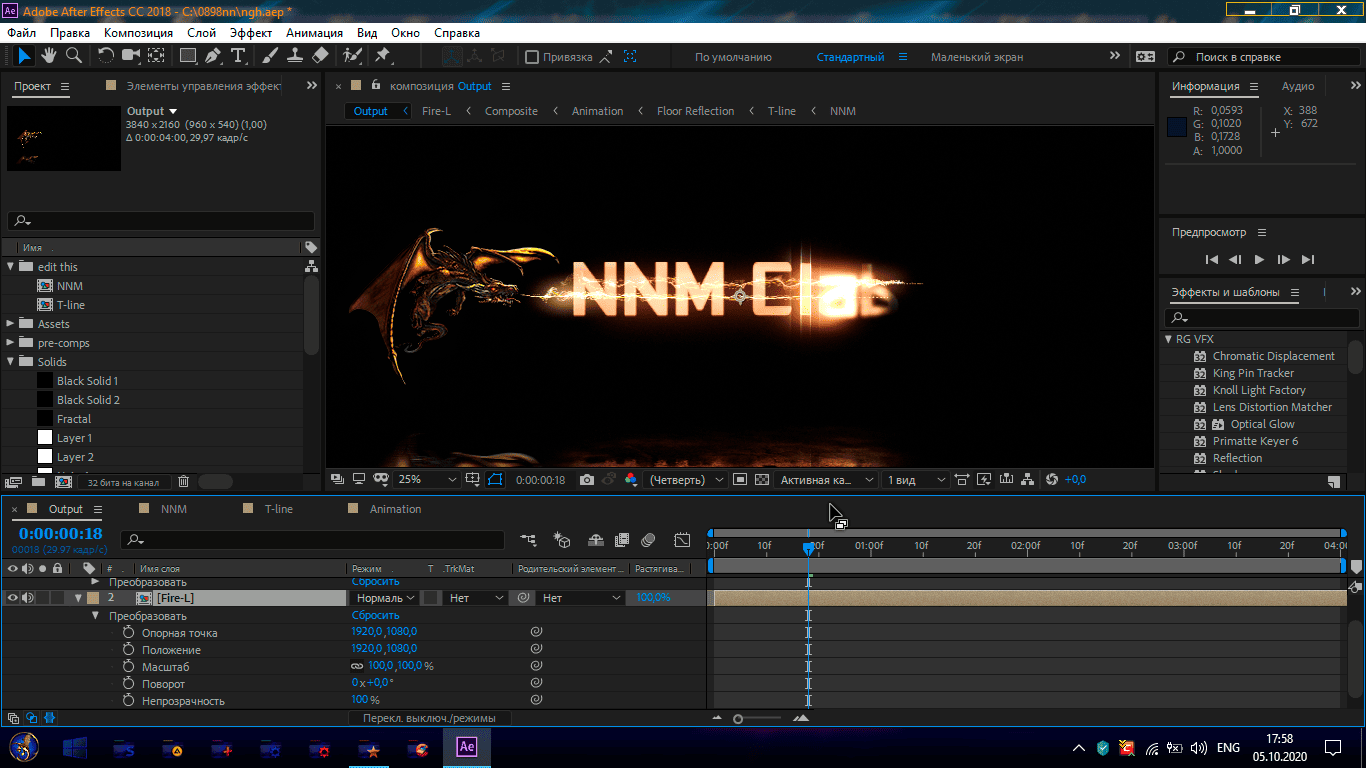Select the Rectangle shape tool
Viewport: 1366px width, 768px height.
[x=188, y=56]
